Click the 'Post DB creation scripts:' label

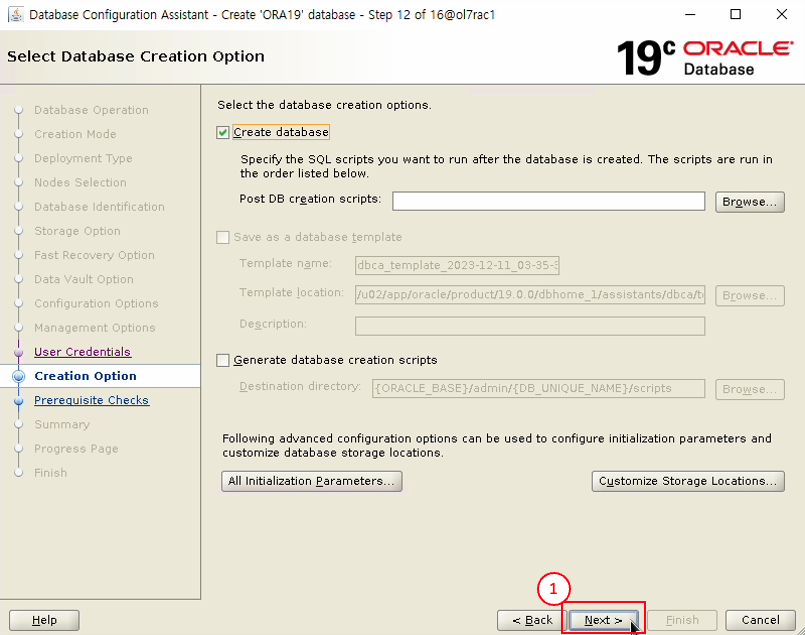tap(310, 199)
